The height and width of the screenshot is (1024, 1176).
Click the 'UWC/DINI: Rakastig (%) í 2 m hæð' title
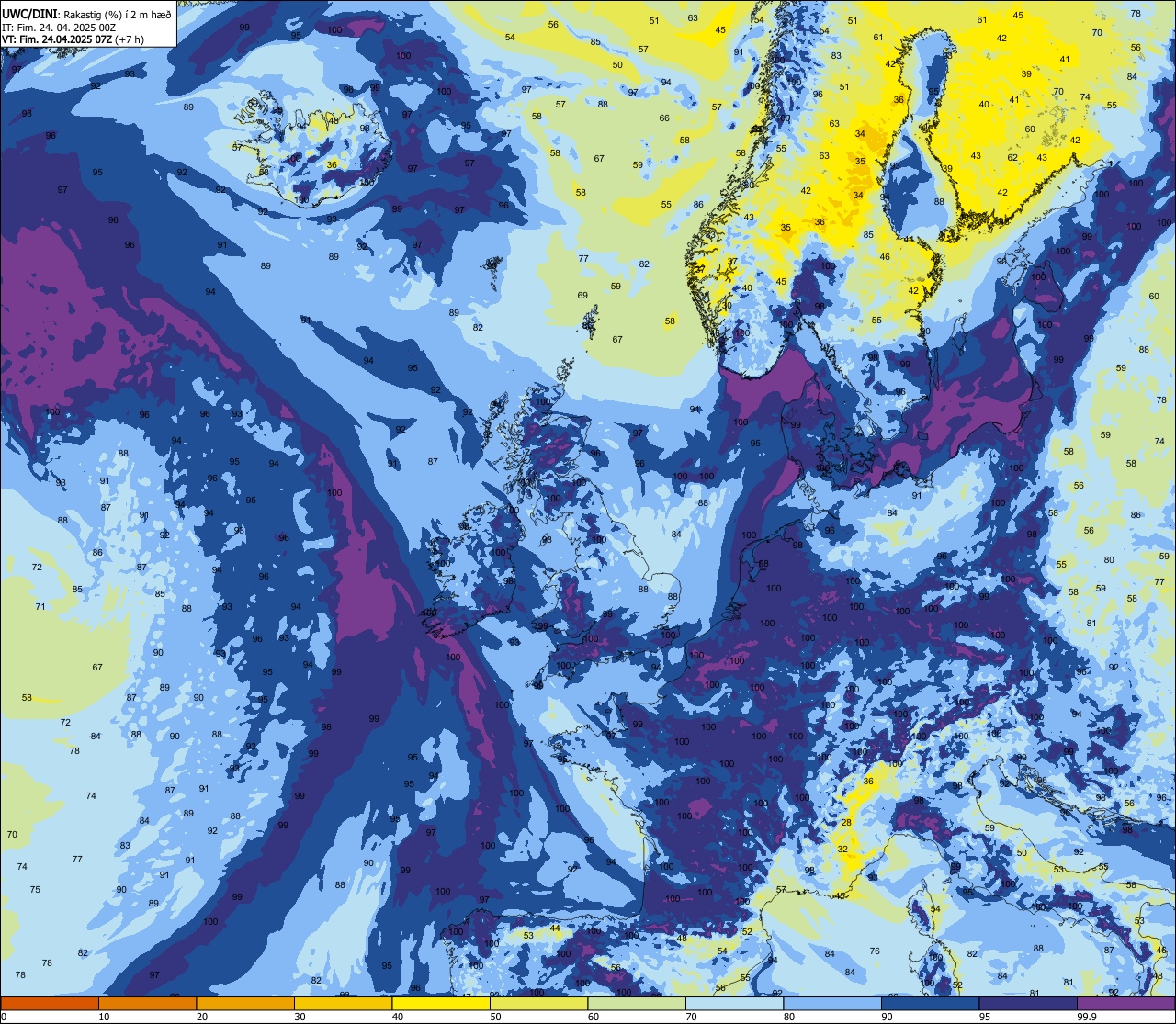[86, 14]
